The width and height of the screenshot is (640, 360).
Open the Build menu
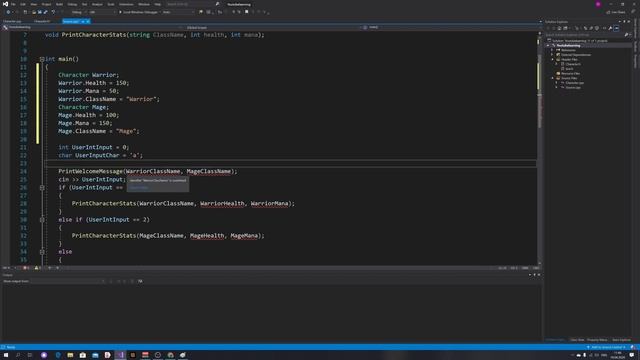point(59,4)
